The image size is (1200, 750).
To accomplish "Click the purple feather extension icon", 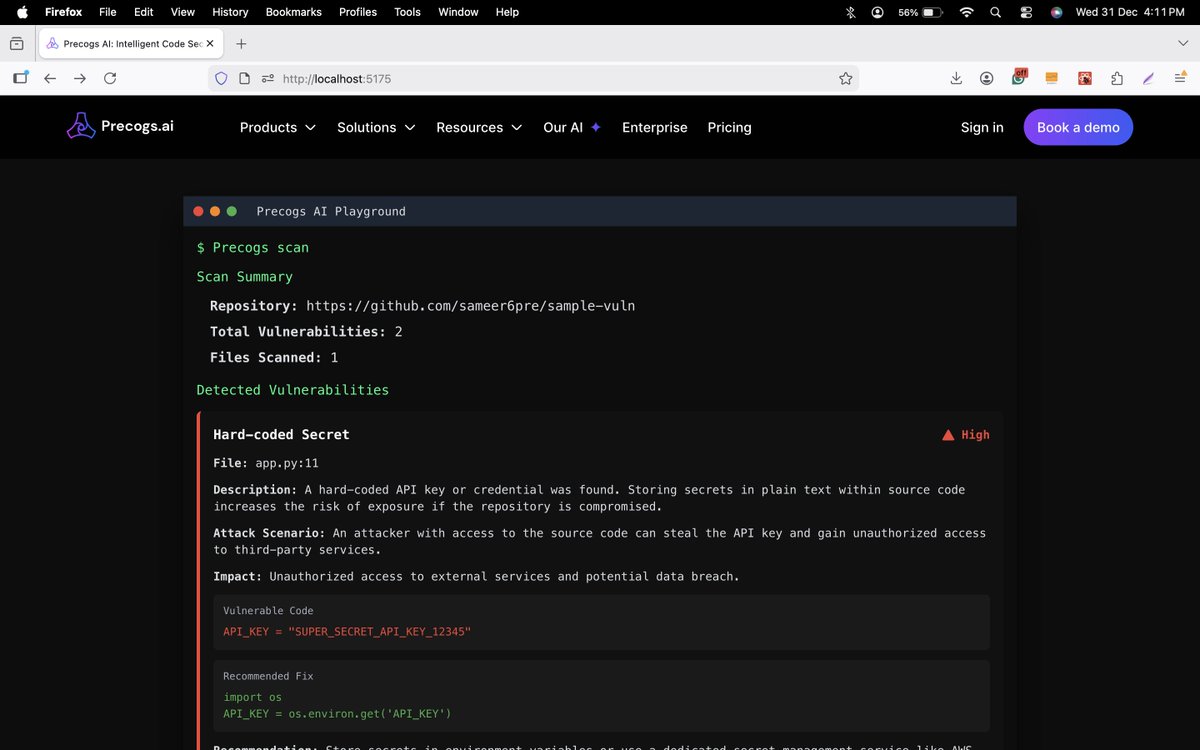I will [x=1149, y=78].
